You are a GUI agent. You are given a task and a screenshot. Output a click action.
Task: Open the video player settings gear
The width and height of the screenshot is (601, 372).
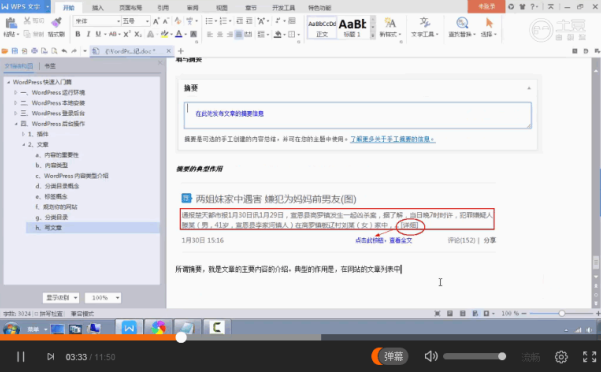coord(561,357)
